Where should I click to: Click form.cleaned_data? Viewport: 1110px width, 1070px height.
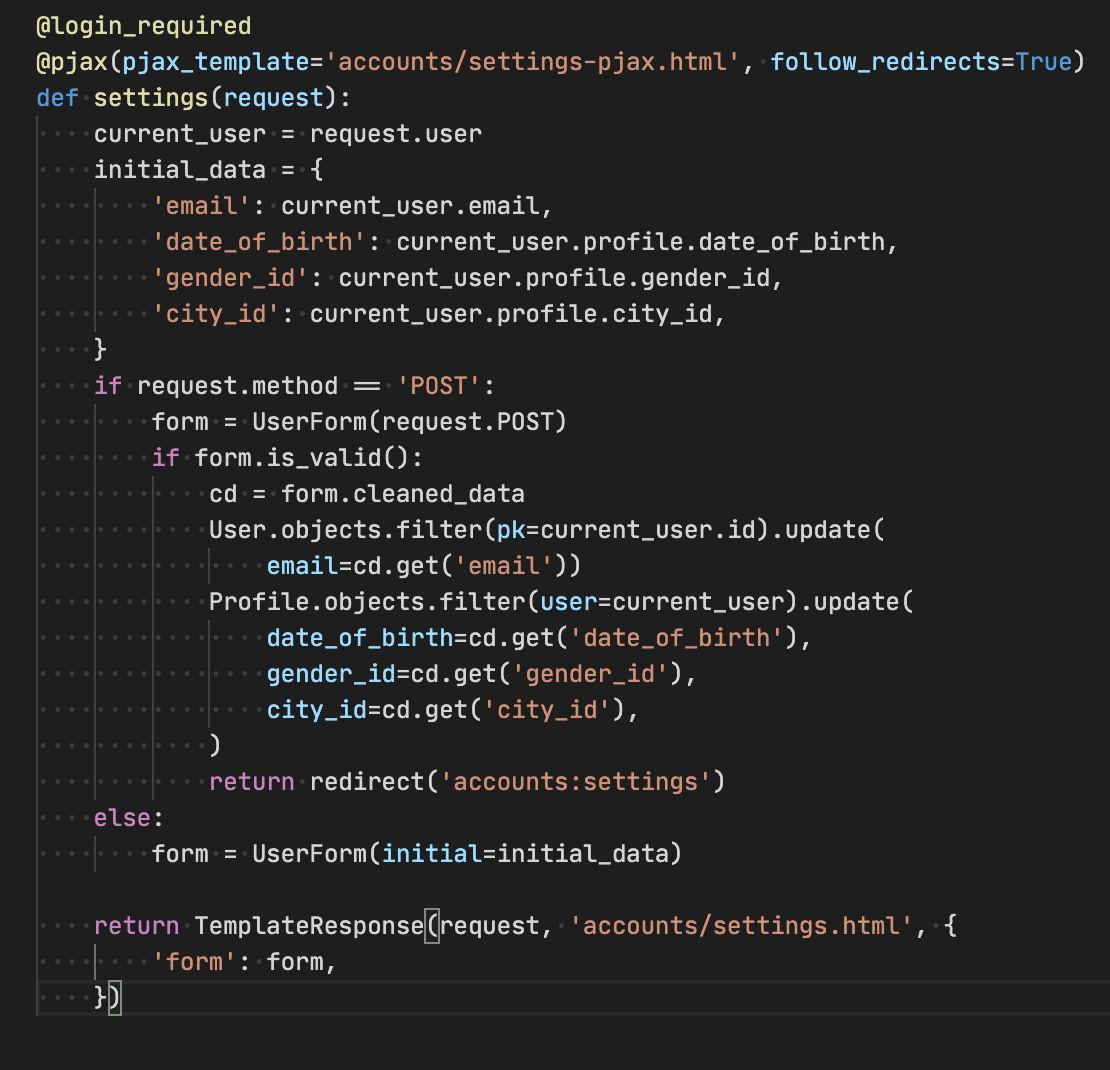click(403, 494)
